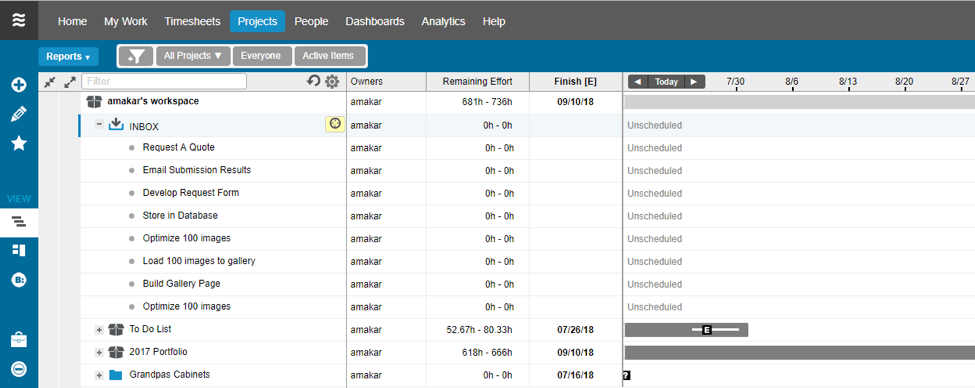This screenshot has height=388, width=975.
Task: Click the 7/30 date marker on timeline
Action: (x=736, y=81)
